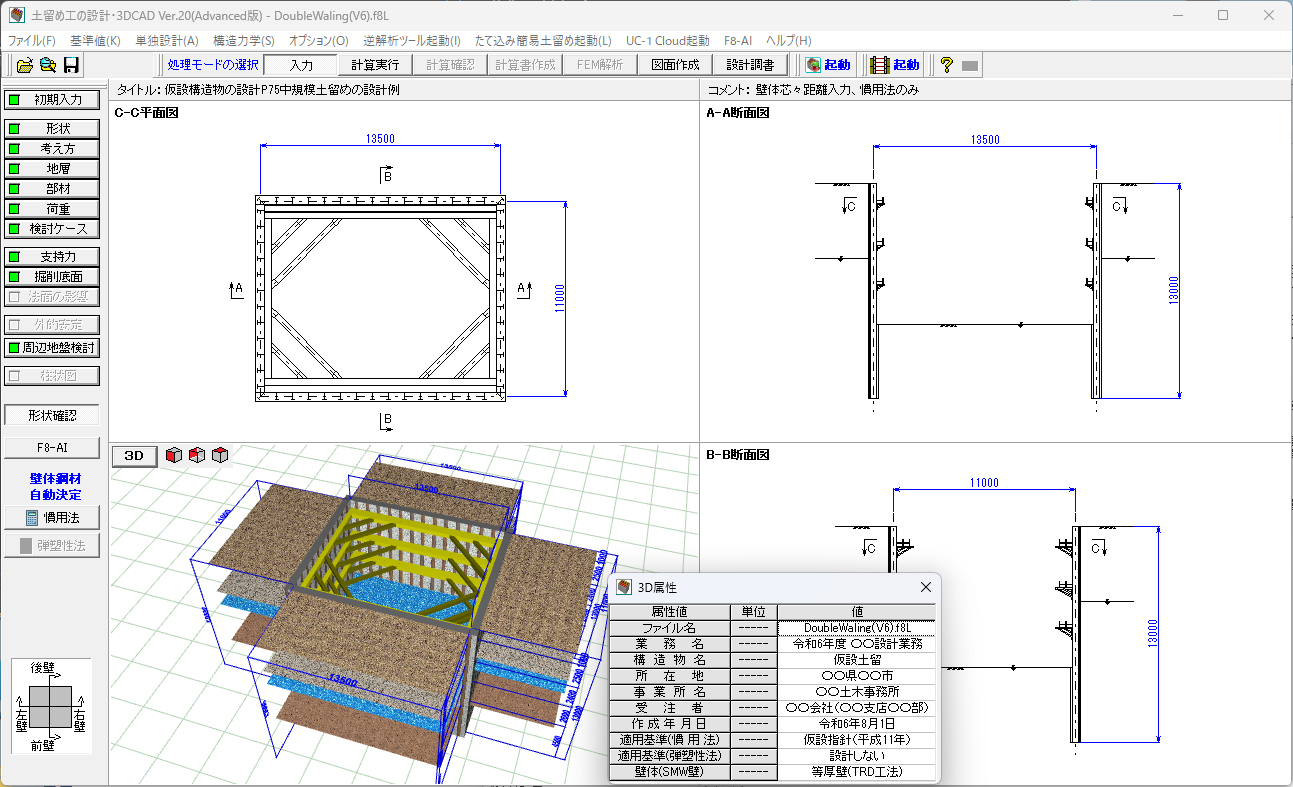1293x787 pixels.
Task: Open the 掘削底面 input button
Action: pyautogui.click(x=52, y=277)
